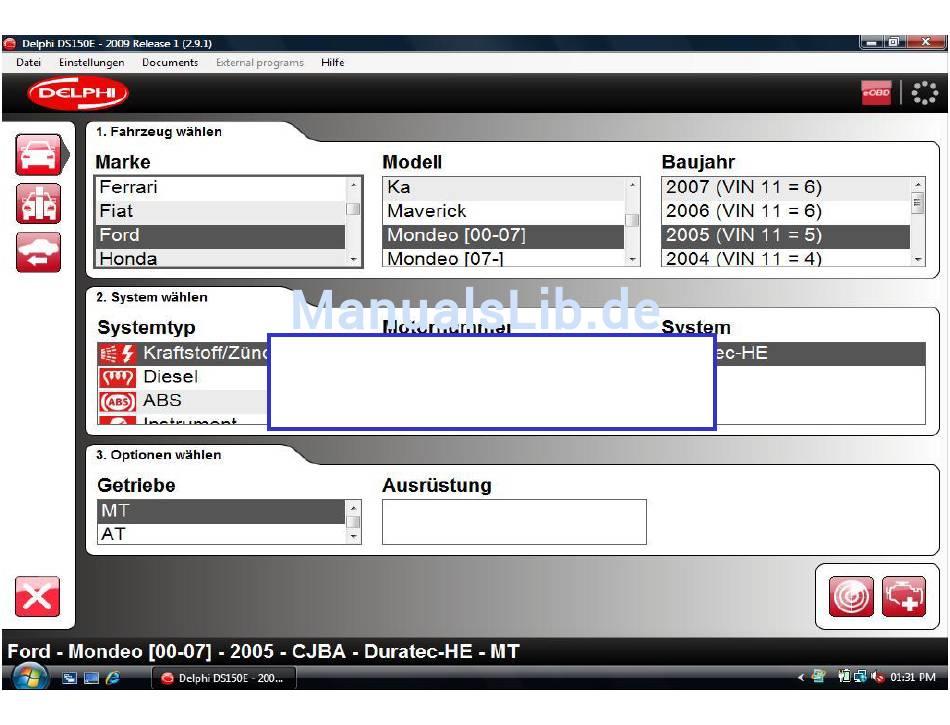
Task: Select MT in Getriebe list
Action: point(221,511)
